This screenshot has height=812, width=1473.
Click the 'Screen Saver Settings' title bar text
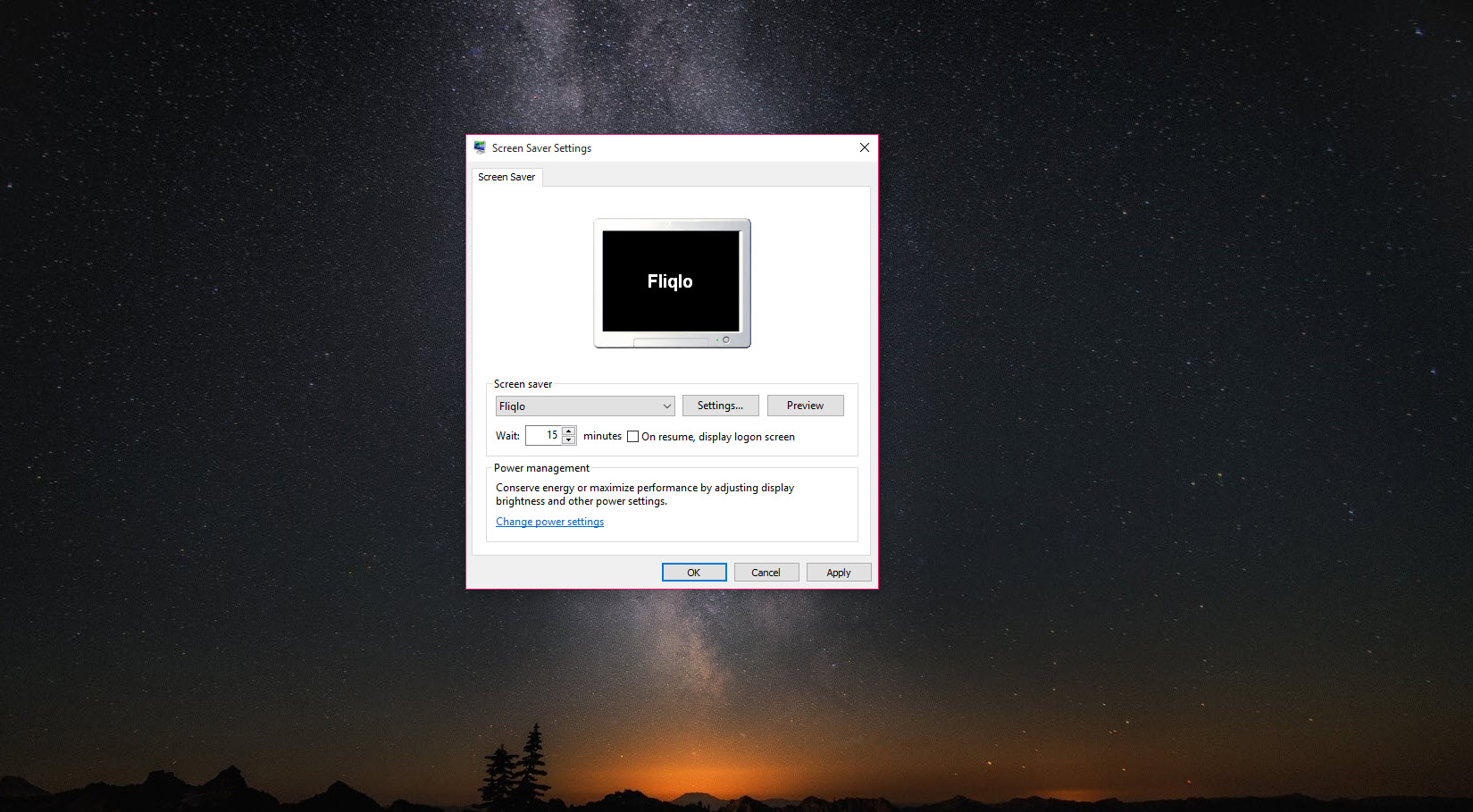tap(541, 148)
